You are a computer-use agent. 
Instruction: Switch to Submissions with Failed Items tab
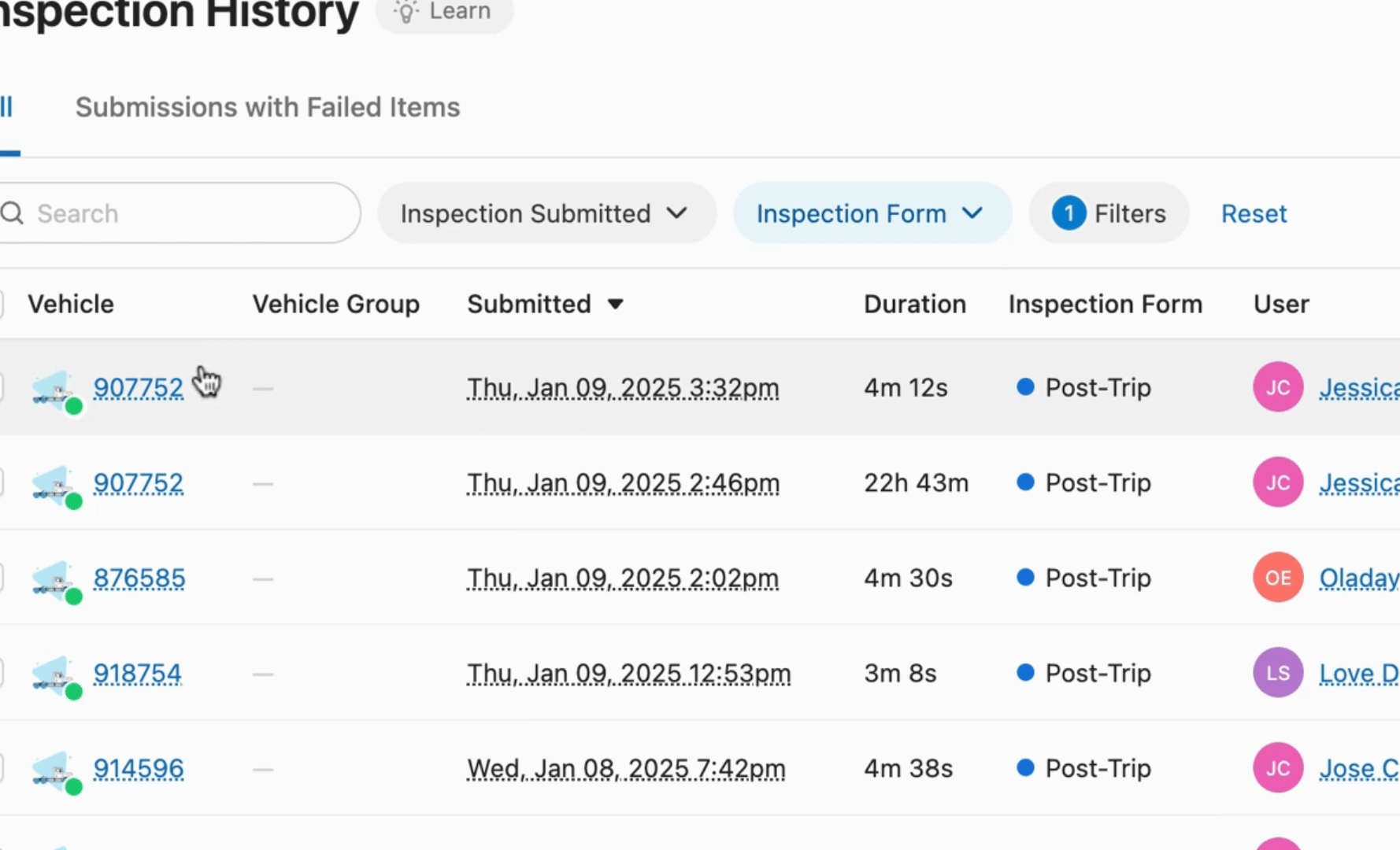click(267, 107)
